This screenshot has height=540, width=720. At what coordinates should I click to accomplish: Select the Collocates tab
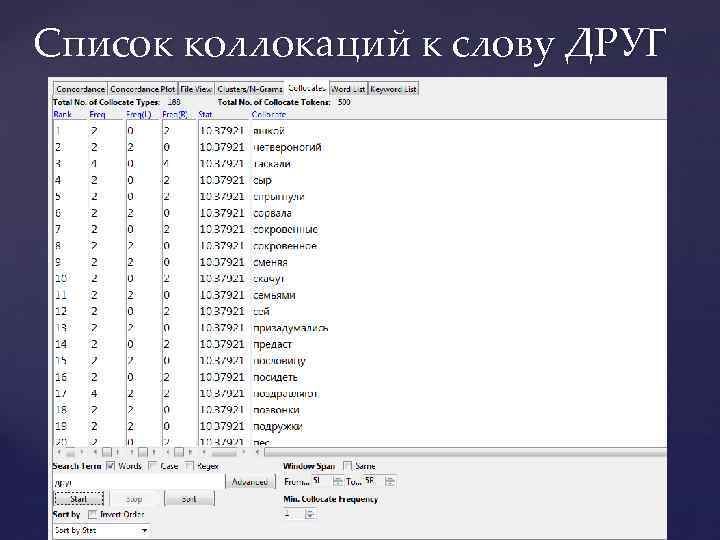[307, 88]
